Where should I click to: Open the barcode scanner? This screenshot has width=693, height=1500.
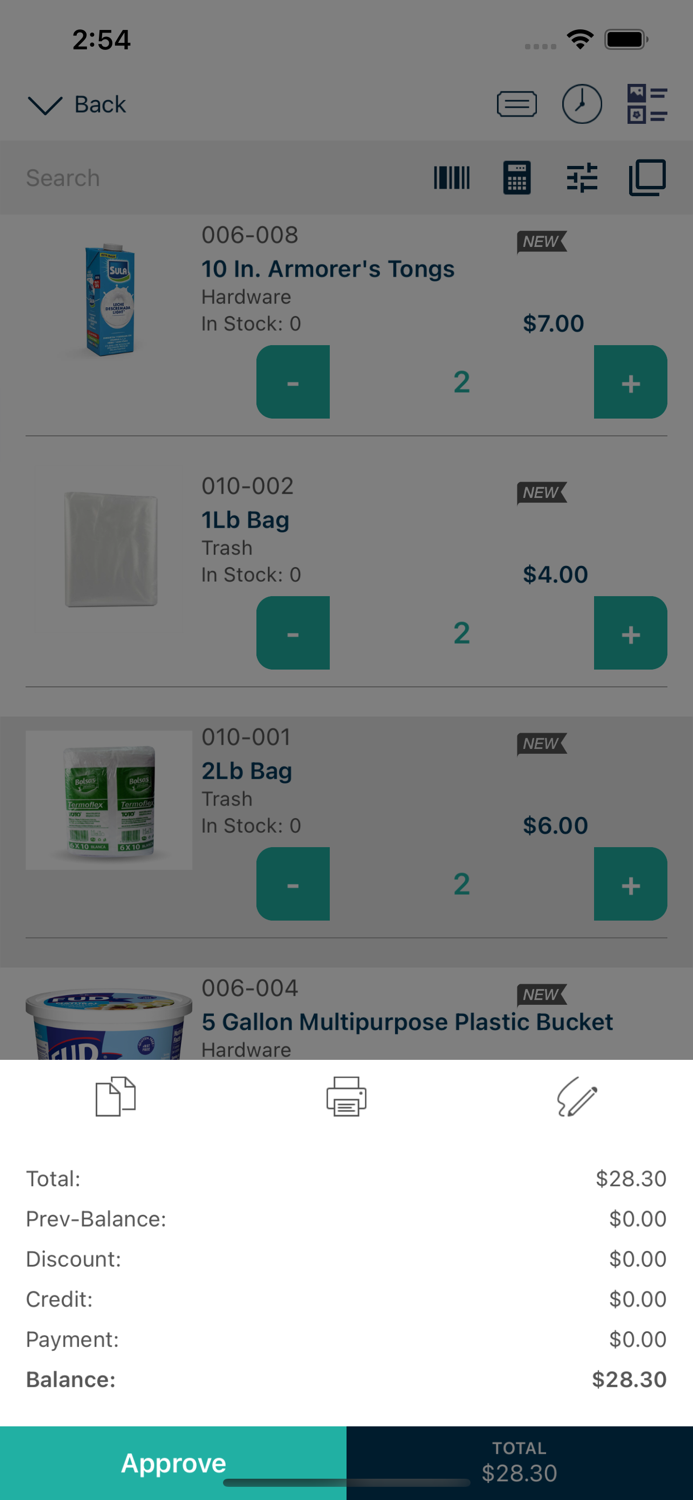(451, 178)
